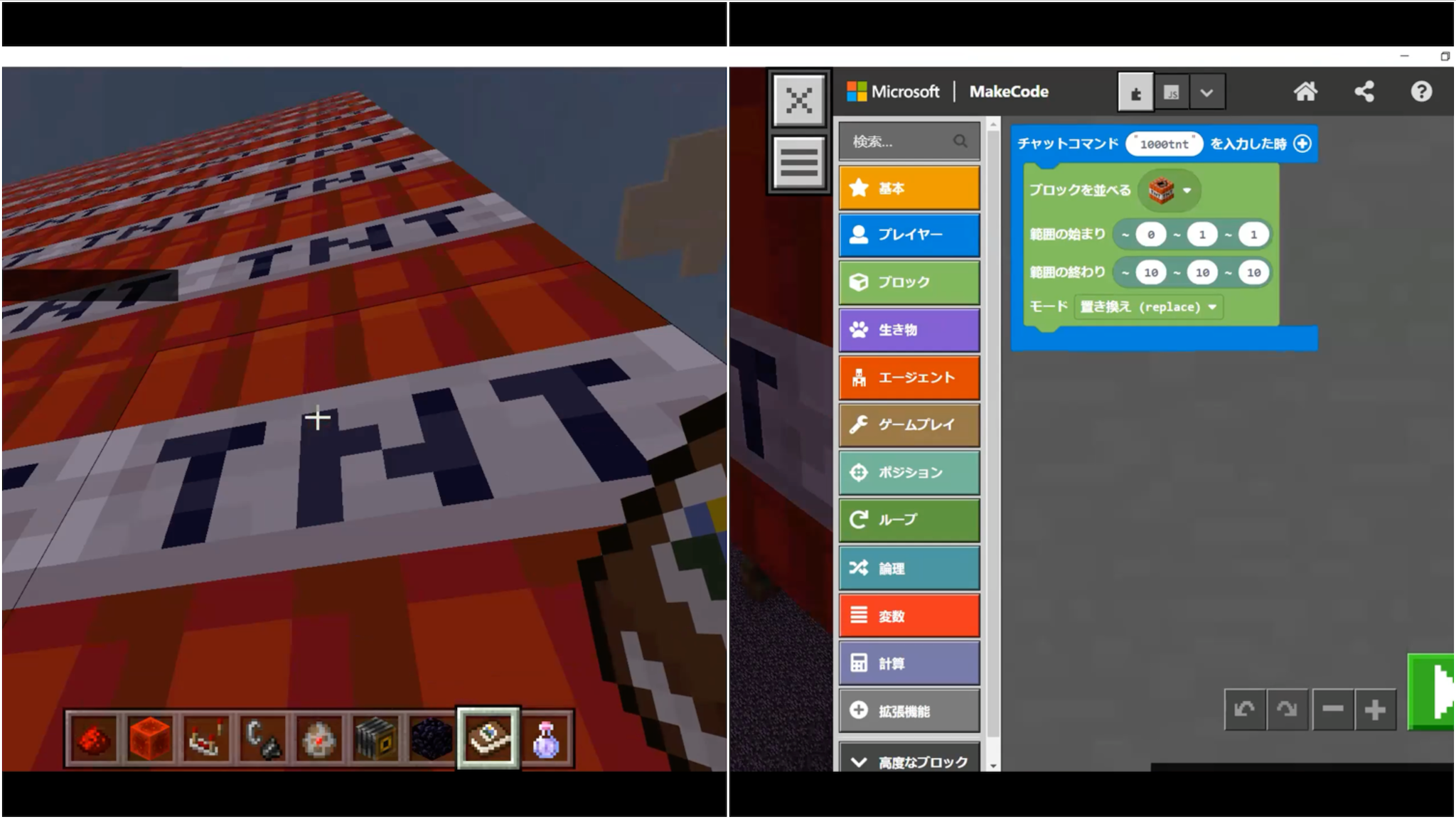Open the 生き物 category

tap(909, 330)
